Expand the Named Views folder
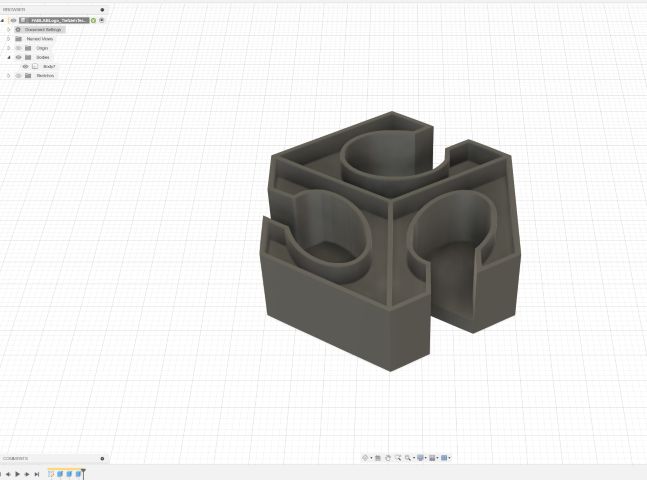The height and width of the screenshot is (480, 647). pos(8,39)
